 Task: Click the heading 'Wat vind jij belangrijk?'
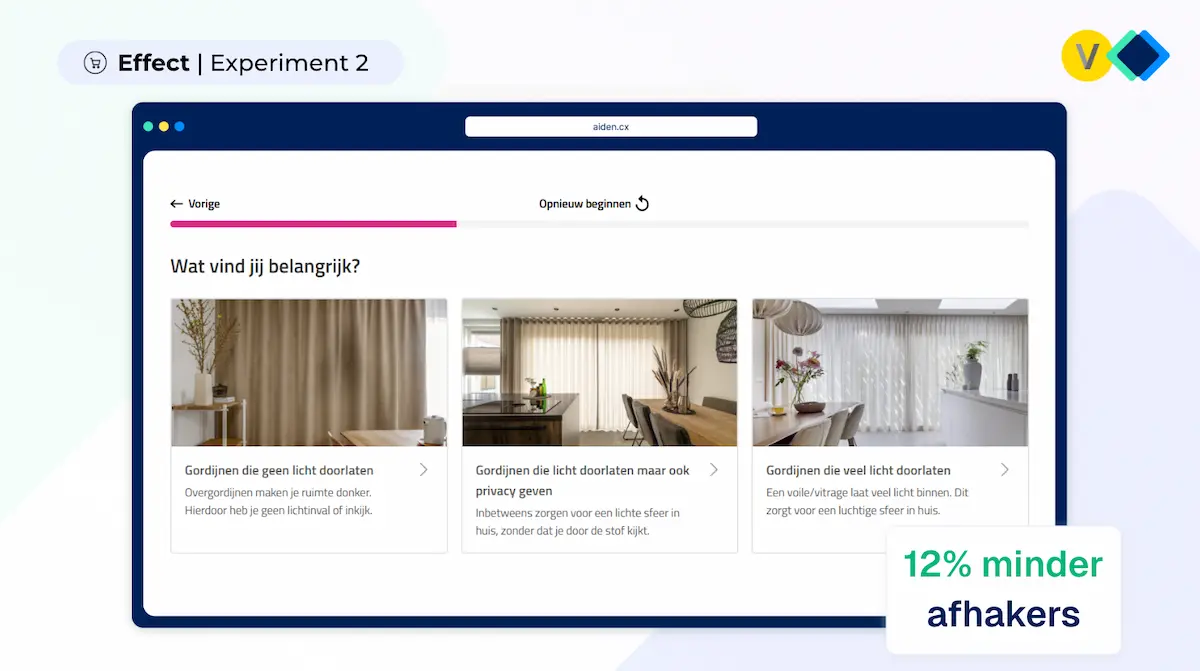pos(265,267)
